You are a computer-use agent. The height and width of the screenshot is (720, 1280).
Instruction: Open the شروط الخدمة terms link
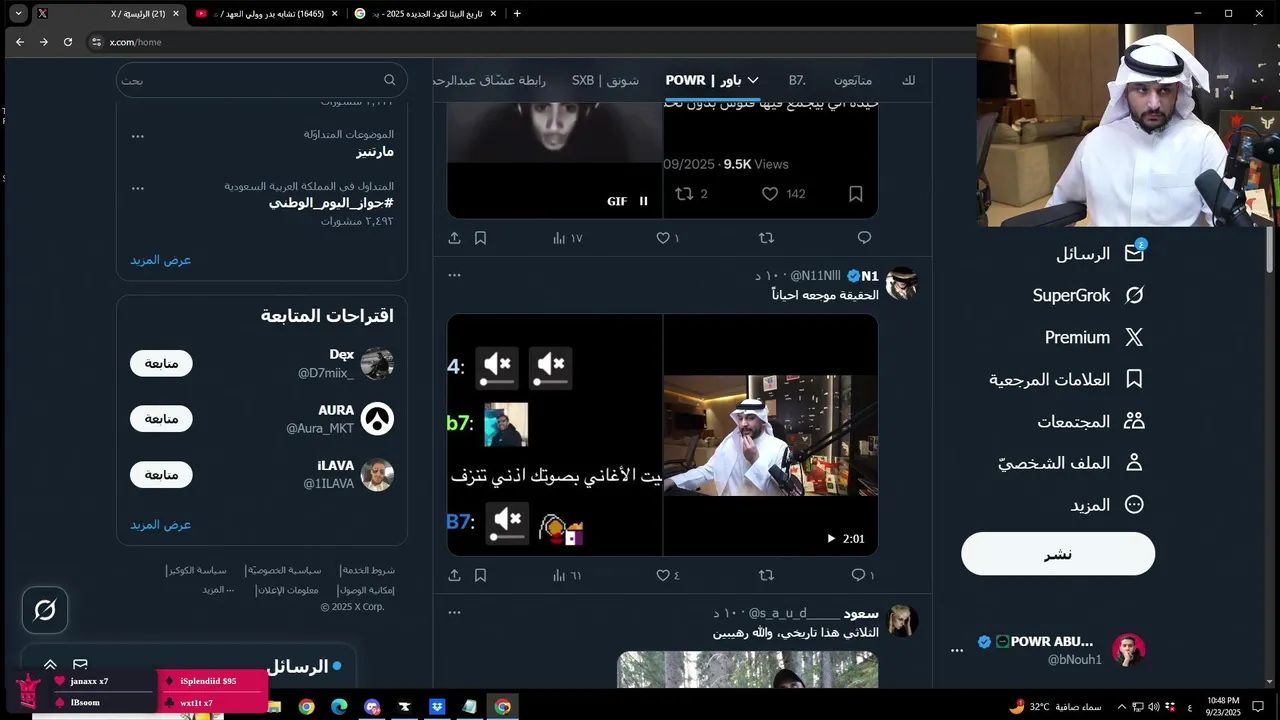pyautogui.click(x=369, y=570)
